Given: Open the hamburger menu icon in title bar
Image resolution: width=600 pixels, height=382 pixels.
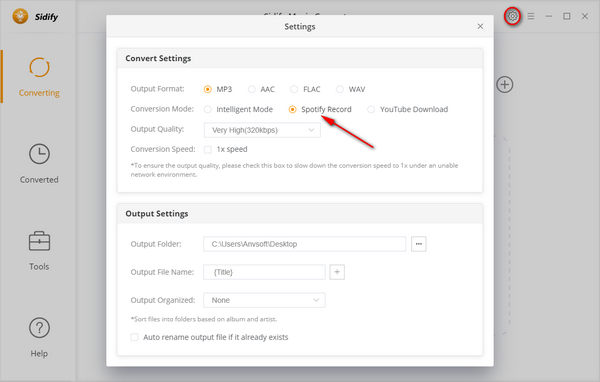Looking at the screenshot, I should tap(531, 16).
